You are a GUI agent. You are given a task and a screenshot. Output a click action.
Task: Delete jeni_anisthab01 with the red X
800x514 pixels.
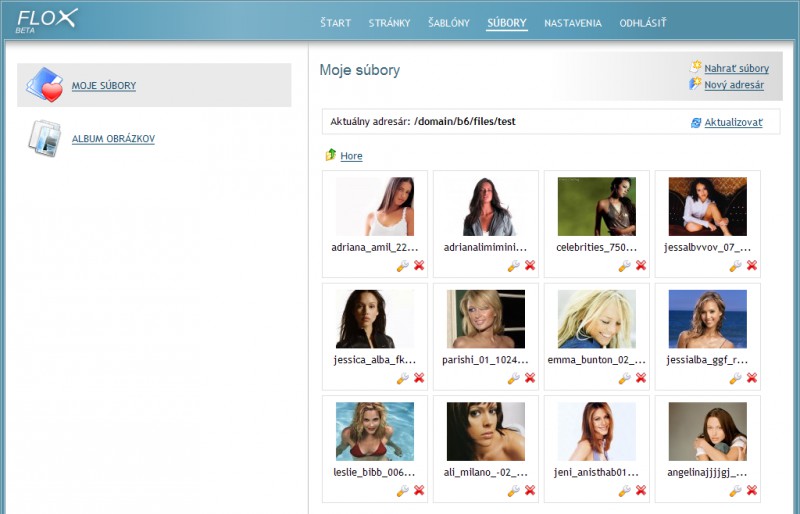click(x=641, y=491)
